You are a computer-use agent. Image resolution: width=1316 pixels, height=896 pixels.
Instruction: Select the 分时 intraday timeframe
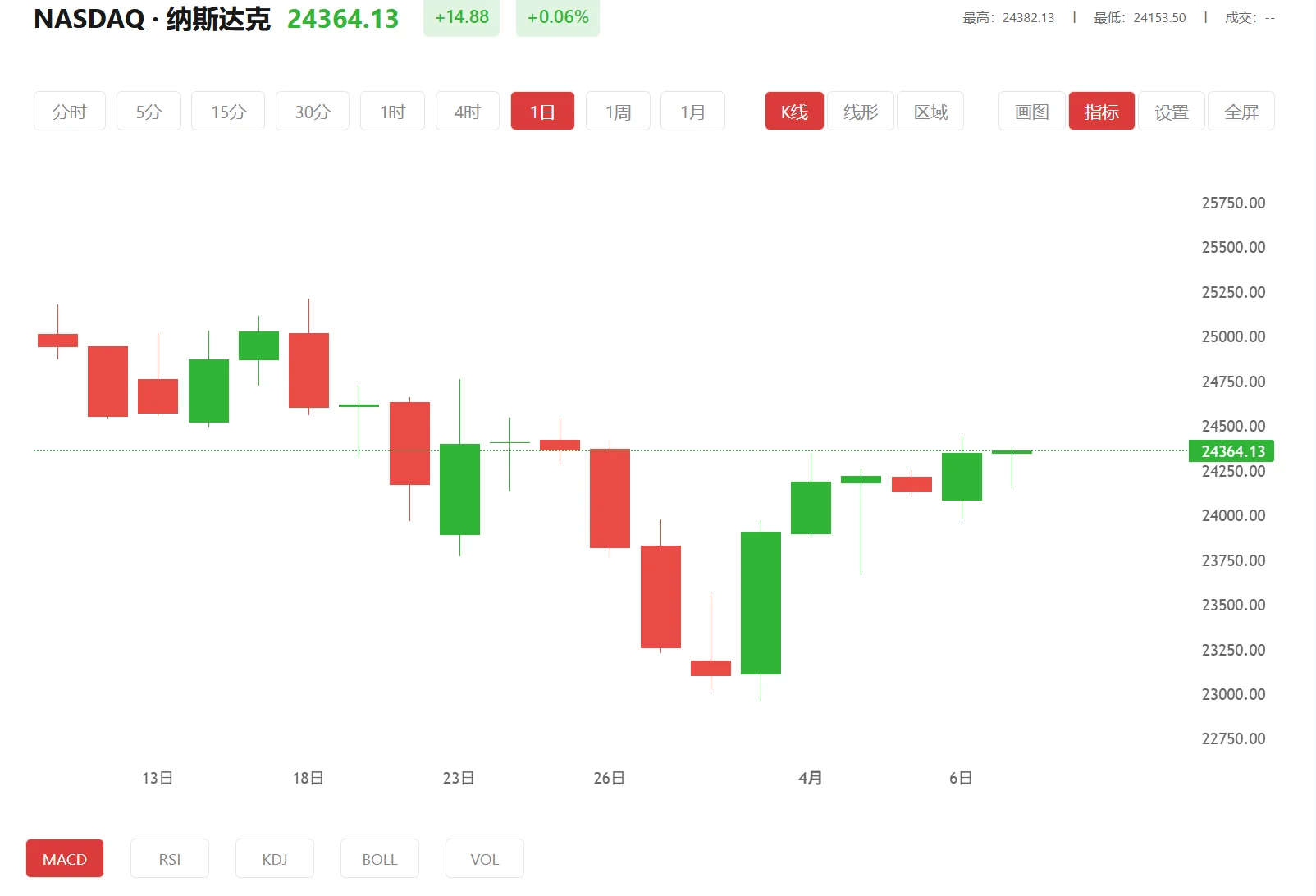pyautogui.click(x=70, y=111)
